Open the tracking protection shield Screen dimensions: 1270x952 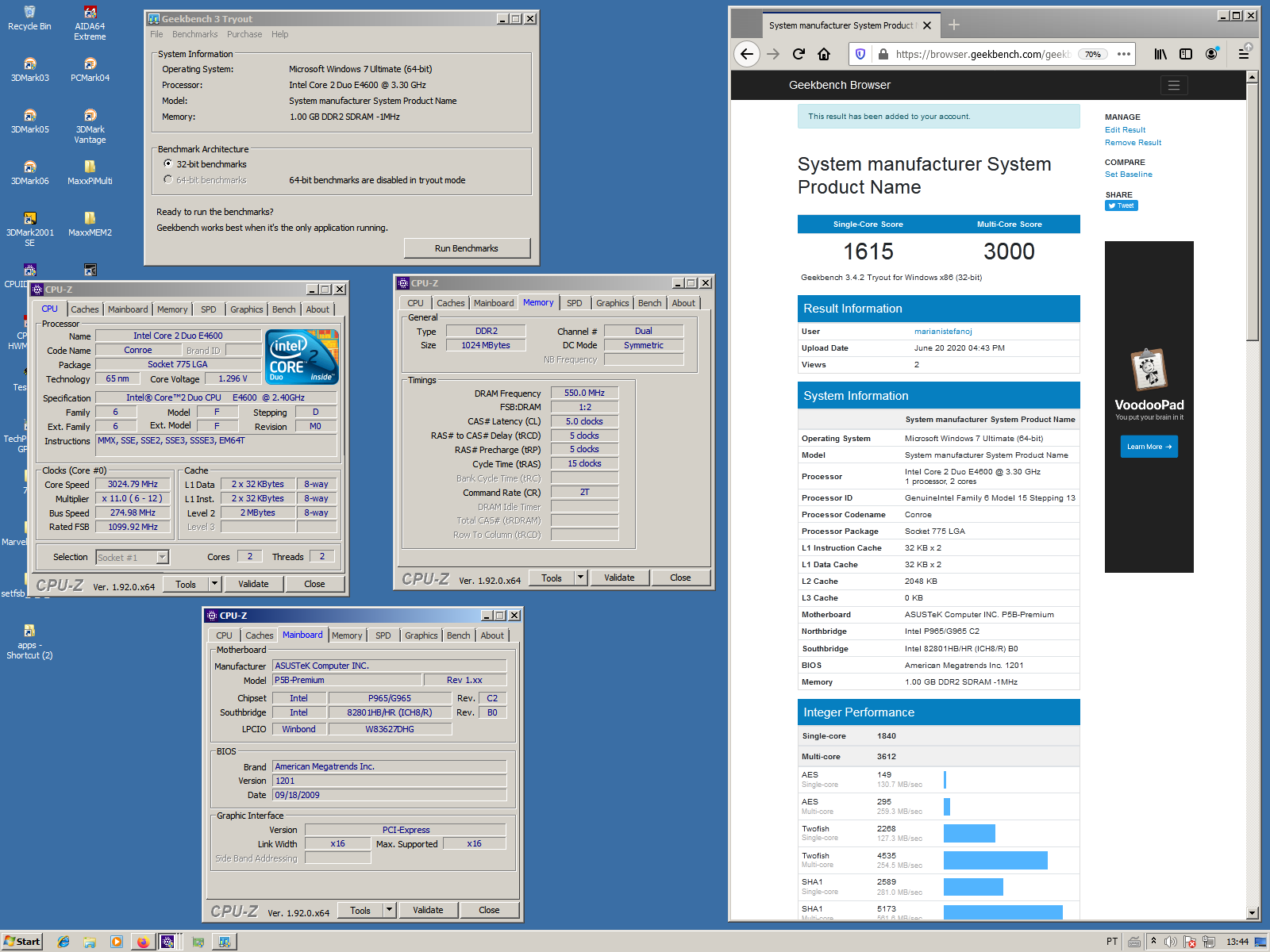pos(860,54)
